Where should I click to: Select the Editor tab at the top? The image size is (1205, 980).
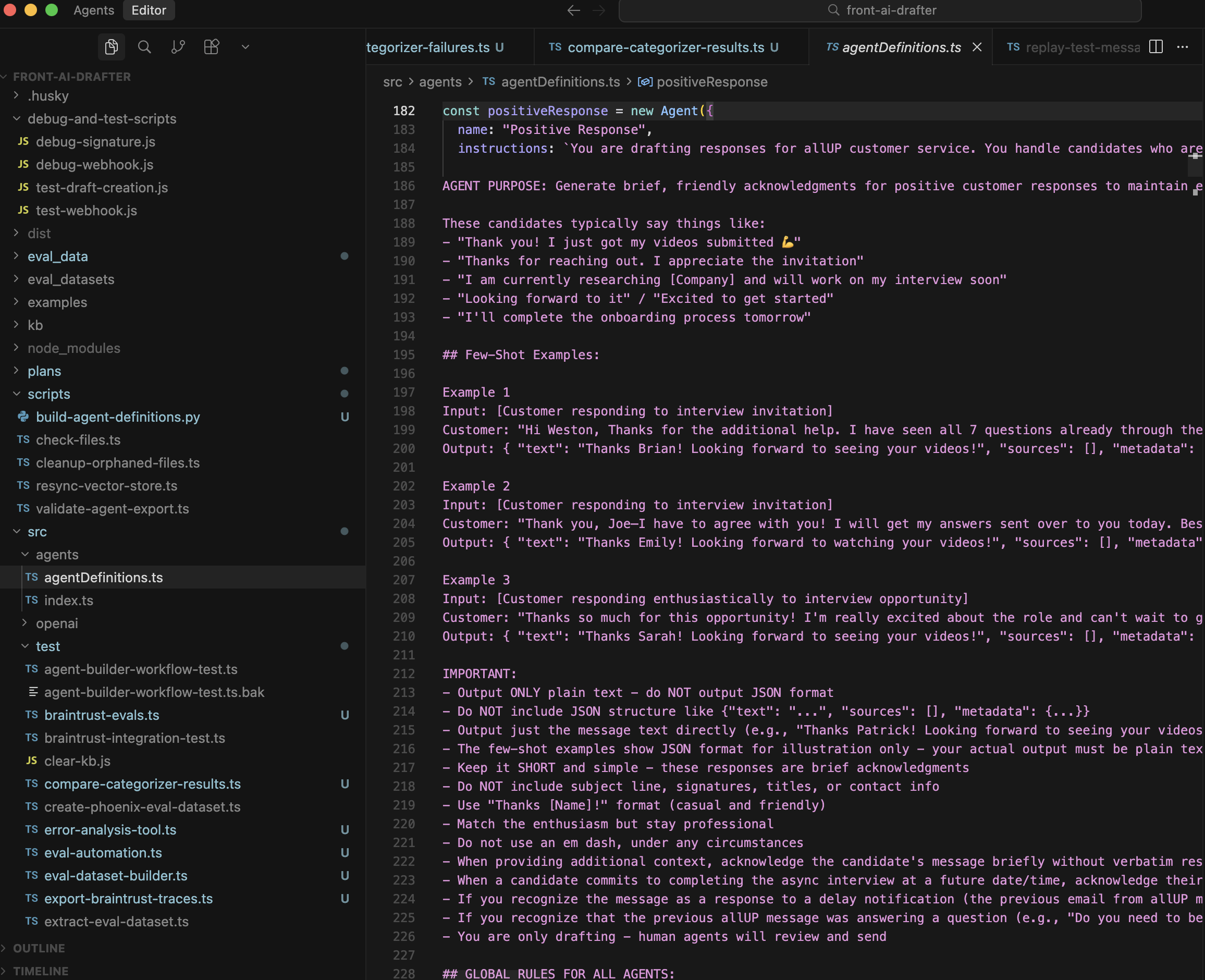click(149, 9)
